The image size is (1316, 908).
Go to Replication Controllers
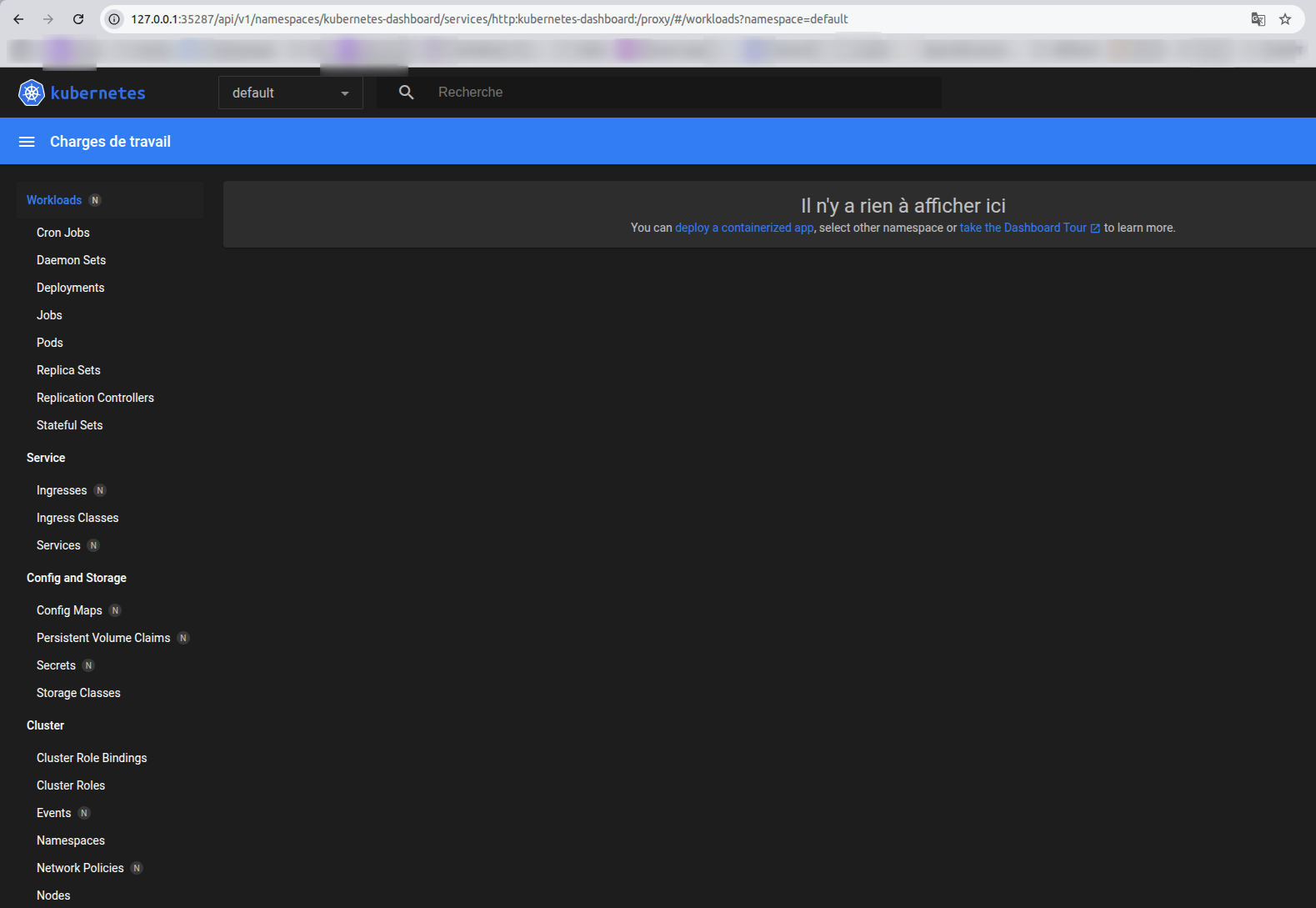coord(95,398)
